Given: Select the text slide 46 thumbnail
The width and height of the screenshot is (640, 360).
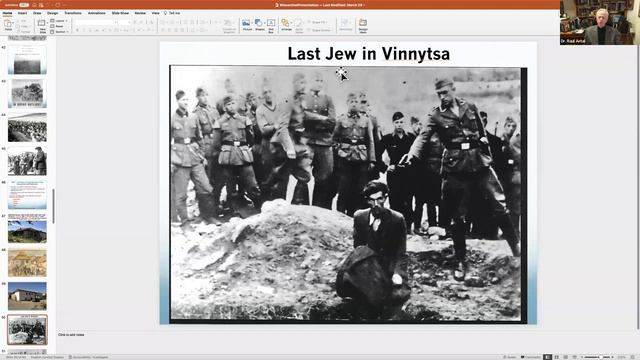Looking at the screenshot, I should point(27,195).
